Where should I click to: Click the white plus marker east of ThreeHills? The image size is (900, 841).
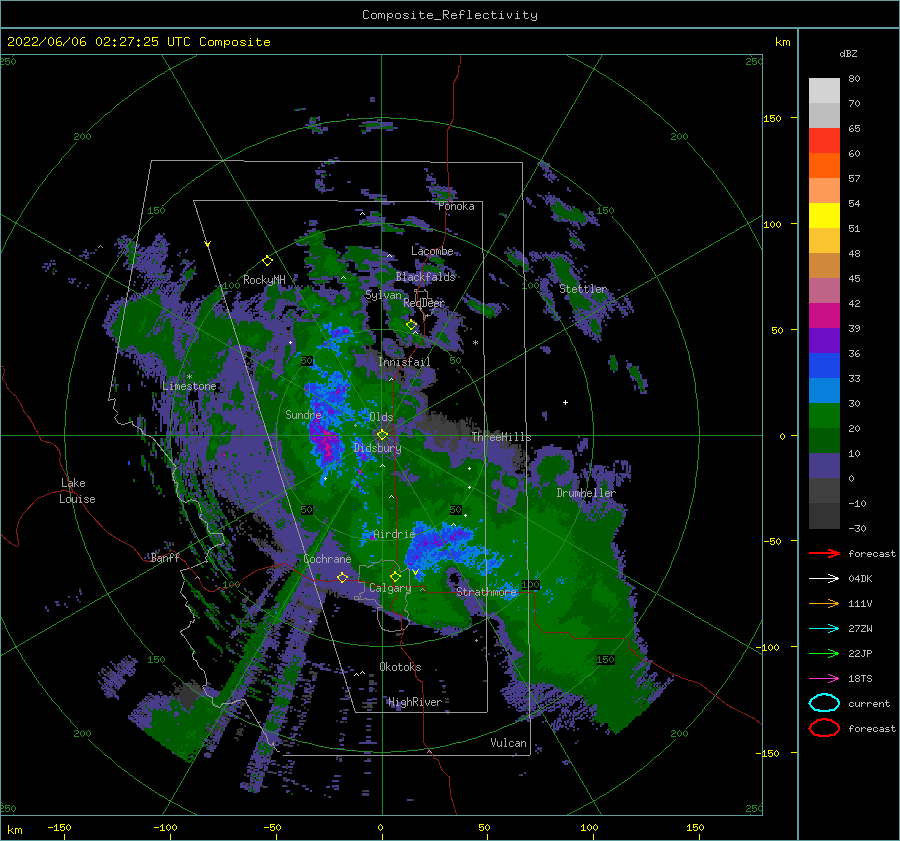(x=565, y=402)
